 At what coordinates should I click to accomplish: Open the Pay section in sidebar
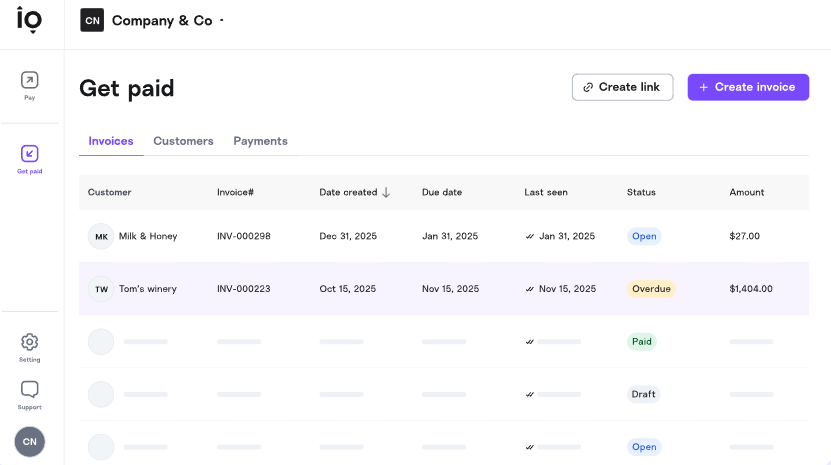(x=29, y=85)
